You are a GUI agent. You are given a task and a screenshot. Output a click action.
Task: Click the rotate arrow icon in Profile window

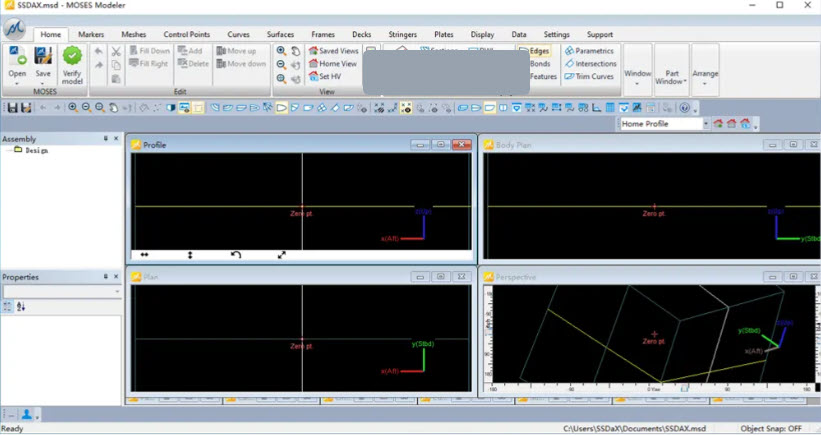[x=236, y=255]
